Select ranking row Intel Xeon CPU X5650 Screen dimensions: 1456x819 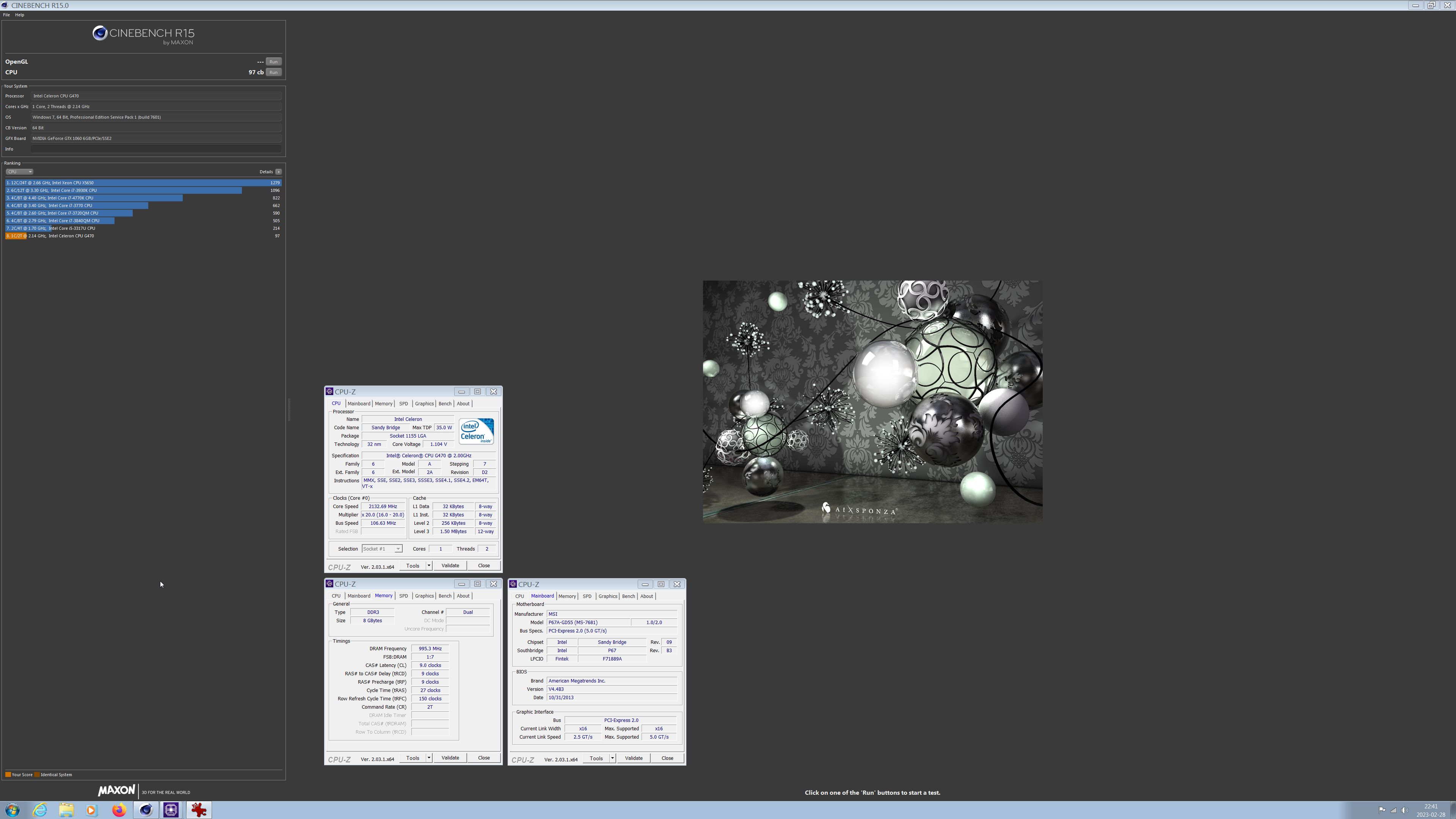[x=144, y=183]
